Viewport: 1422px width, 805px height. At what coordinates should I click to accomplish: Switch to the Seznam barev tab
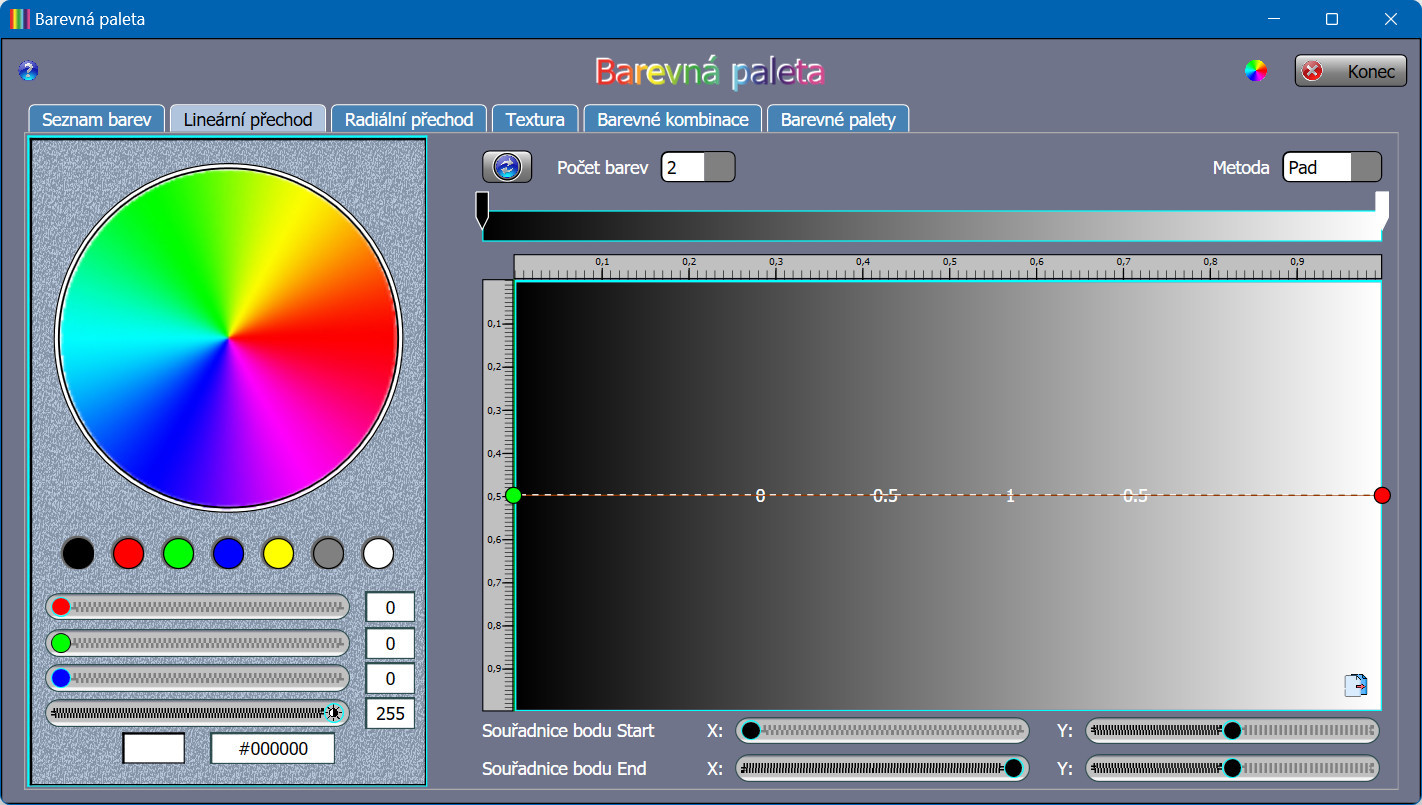(96, 119)
